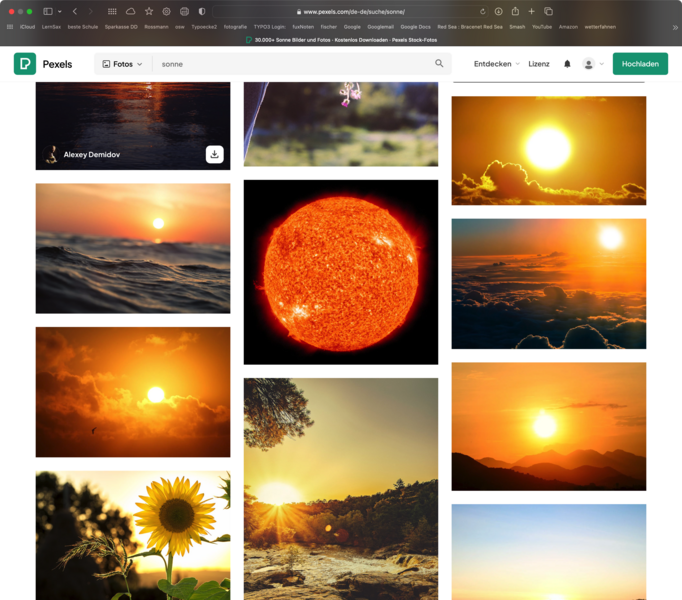Click the Hochladen button

coord(640,64)
